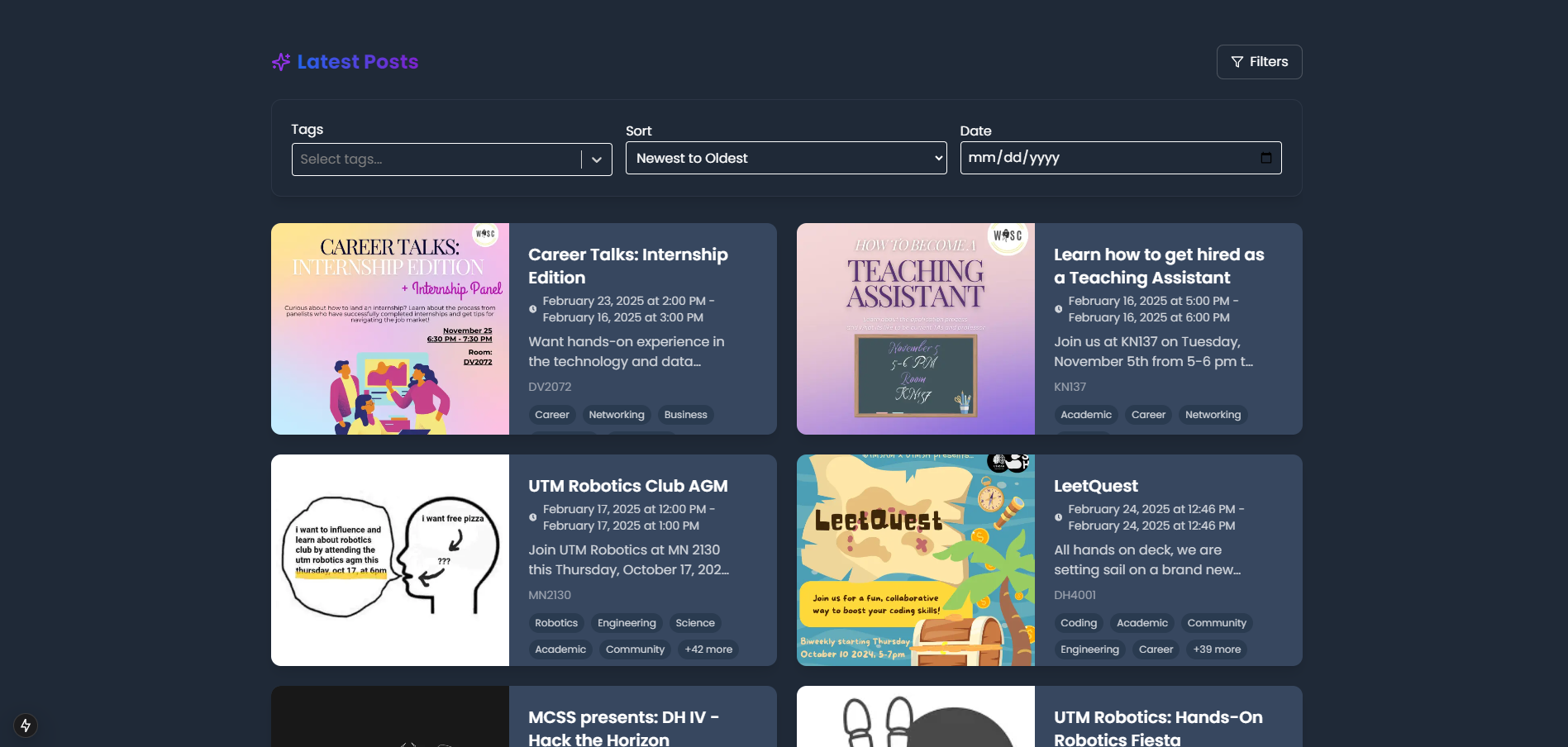The image size is (1568, 747).
Task: Open UTM Robotics: Hands-On Robotics Fiesta post
Action: point(1158,728)
